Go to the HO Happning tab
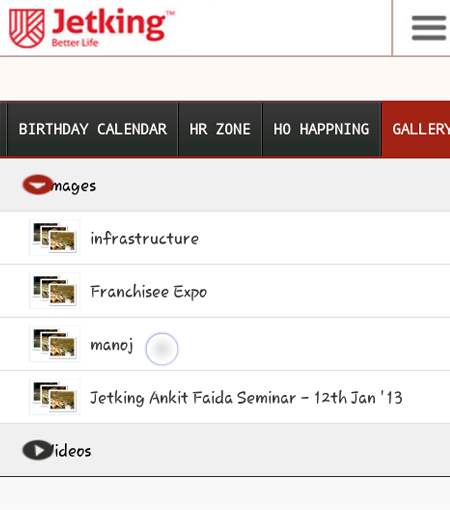This screenshot has height=510, width=450. click(321, 129)
